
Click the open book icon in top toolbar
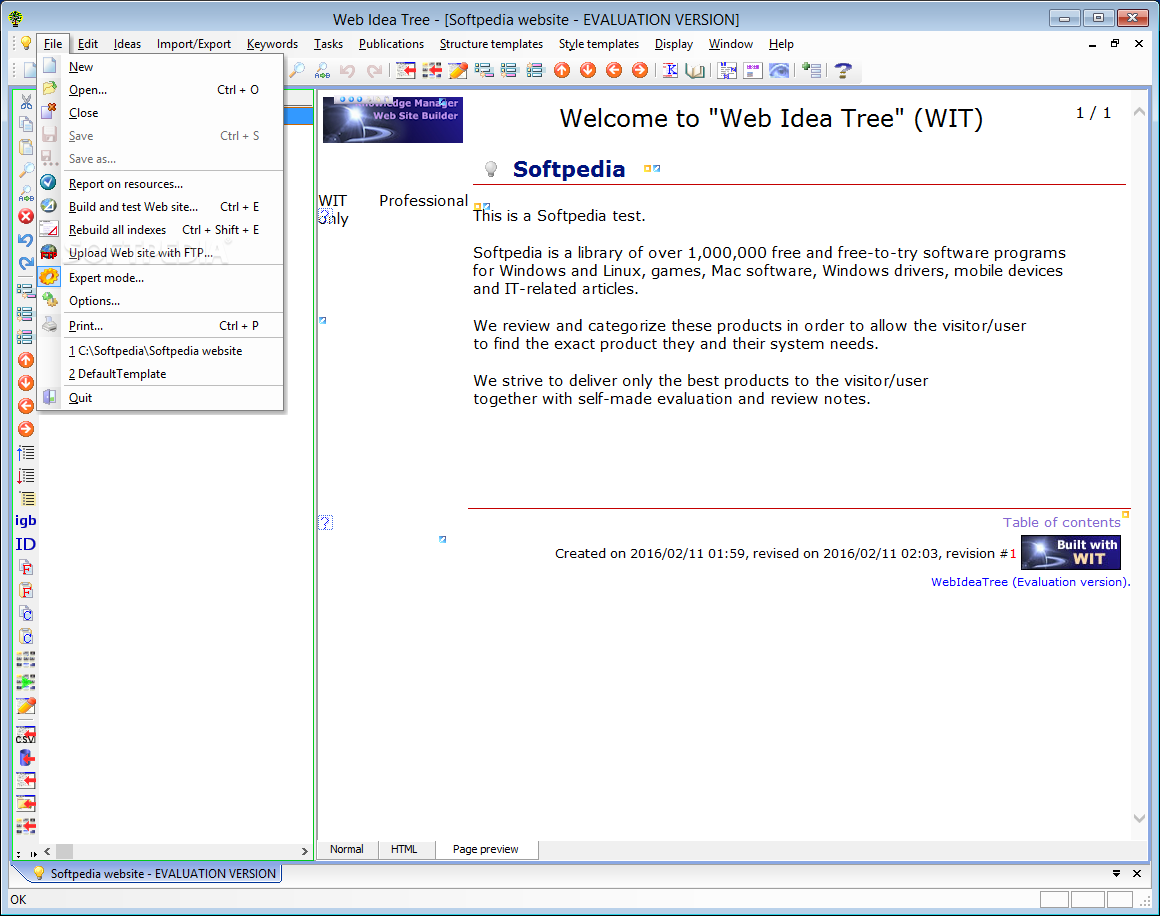pos(695,70)
